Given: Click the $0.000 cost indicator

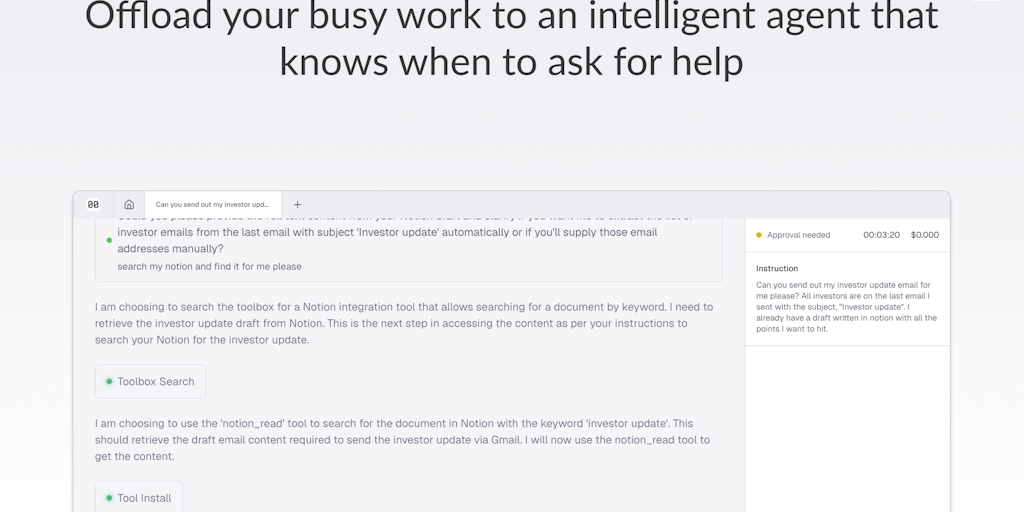Looking at the screenshot, I should [925, 235].
